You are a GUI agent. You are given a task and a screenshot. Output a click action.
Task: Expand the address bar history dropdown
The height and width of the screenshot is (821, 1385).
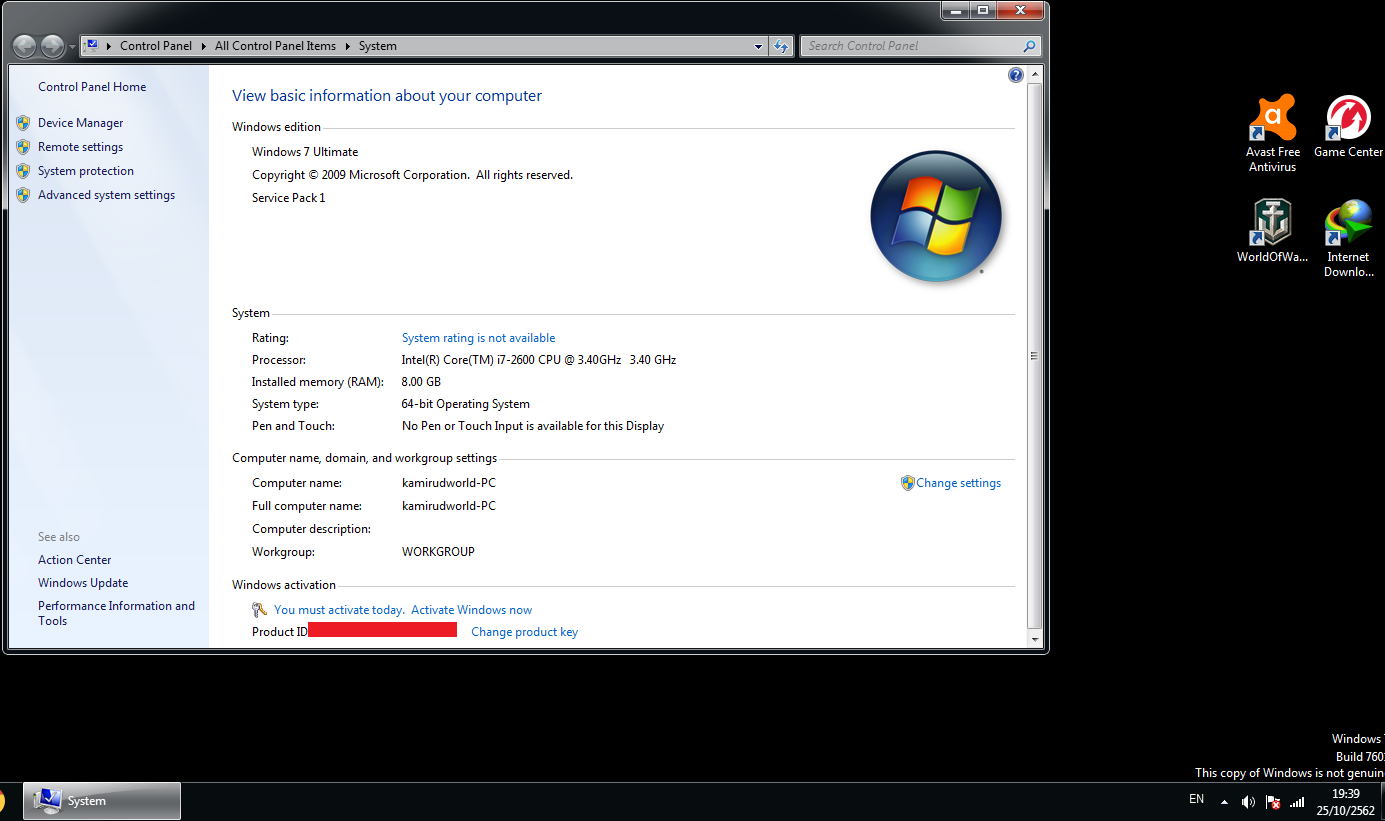click(x=759, y=46)
